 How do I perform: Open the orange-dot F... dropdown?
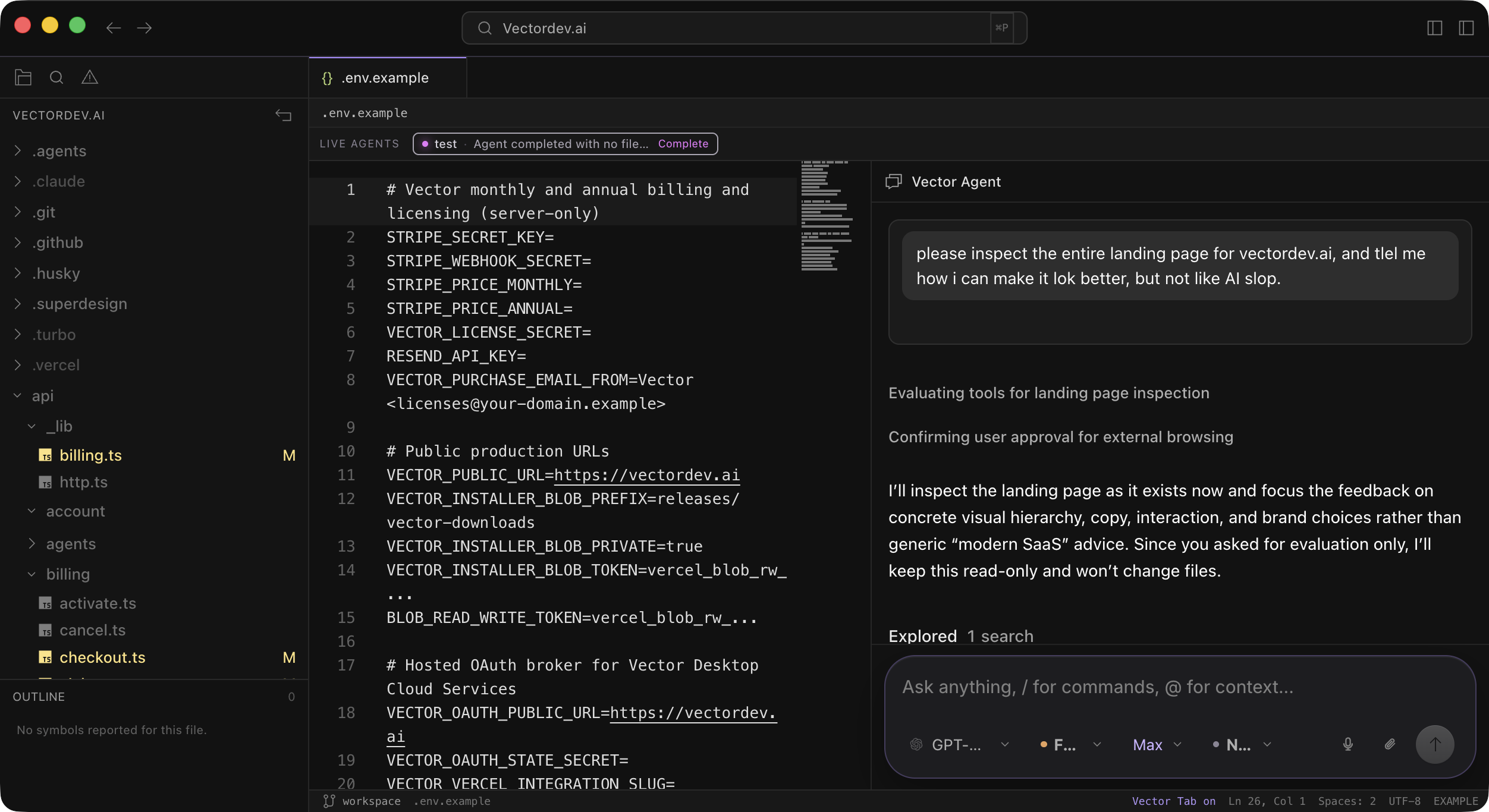pyautogui.click(x=1070, y=744)
